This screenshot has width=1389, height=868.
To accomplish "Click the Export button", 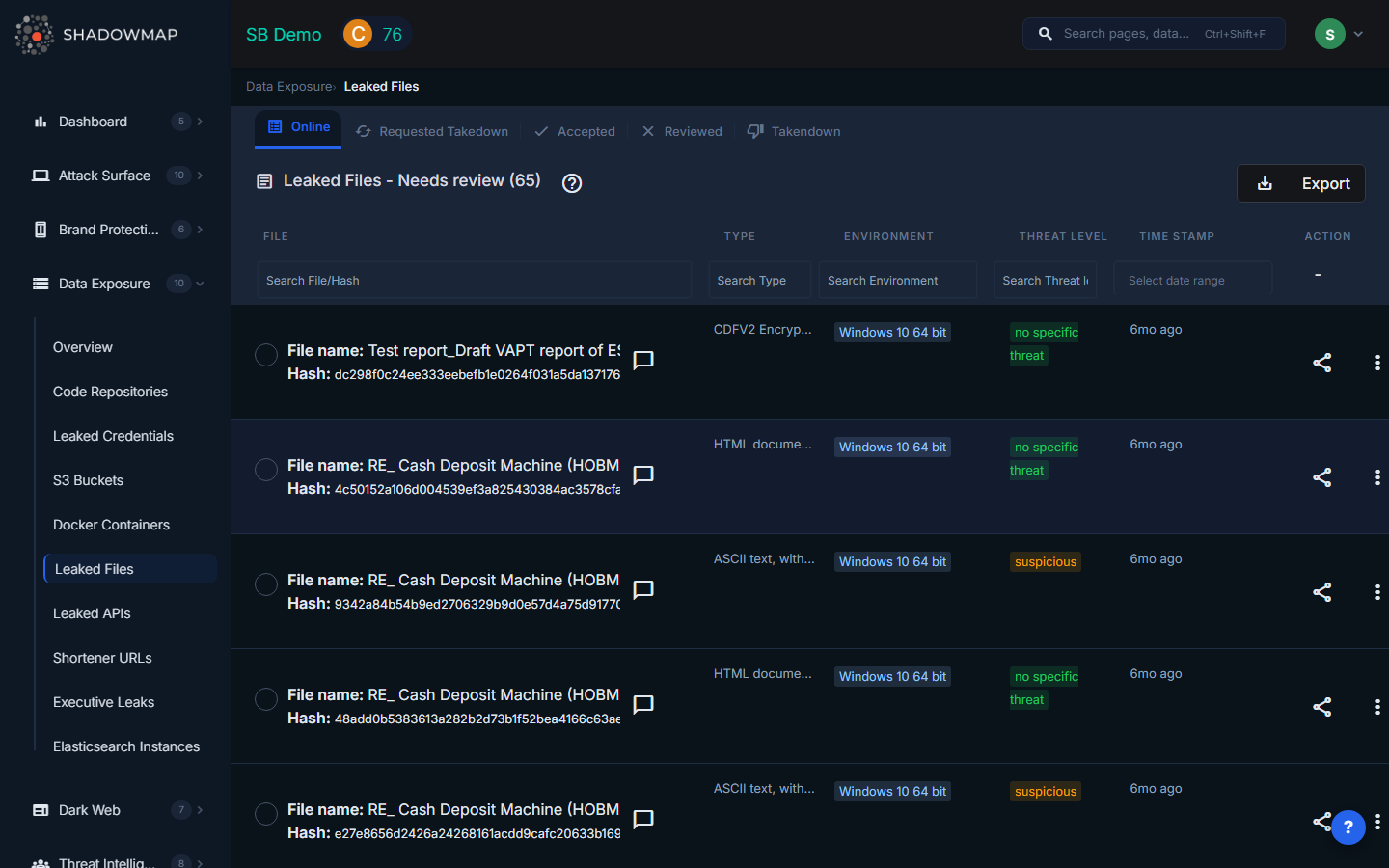I will point(1300,183).
